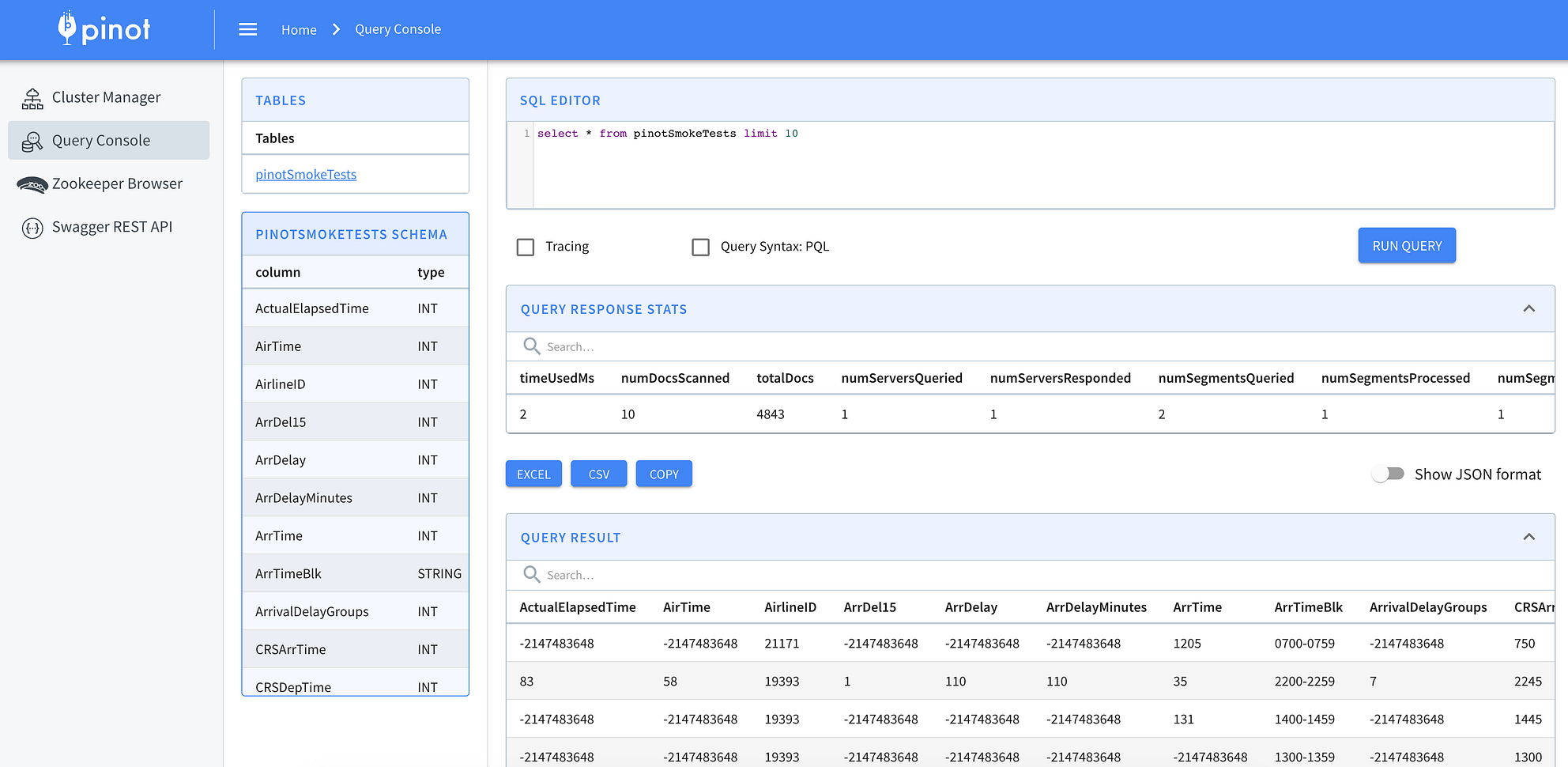The image size is (1568, 767).
Task: Click the search magnifier in Query Result
Action: [x=531, y=575]
